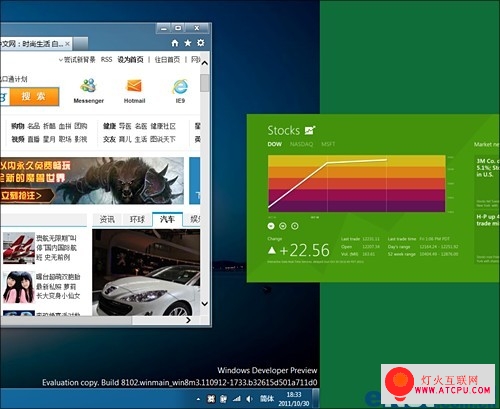500x409 pixels.
Task: Open the airplane news thumbnail
Action: (x=19, y=248)
